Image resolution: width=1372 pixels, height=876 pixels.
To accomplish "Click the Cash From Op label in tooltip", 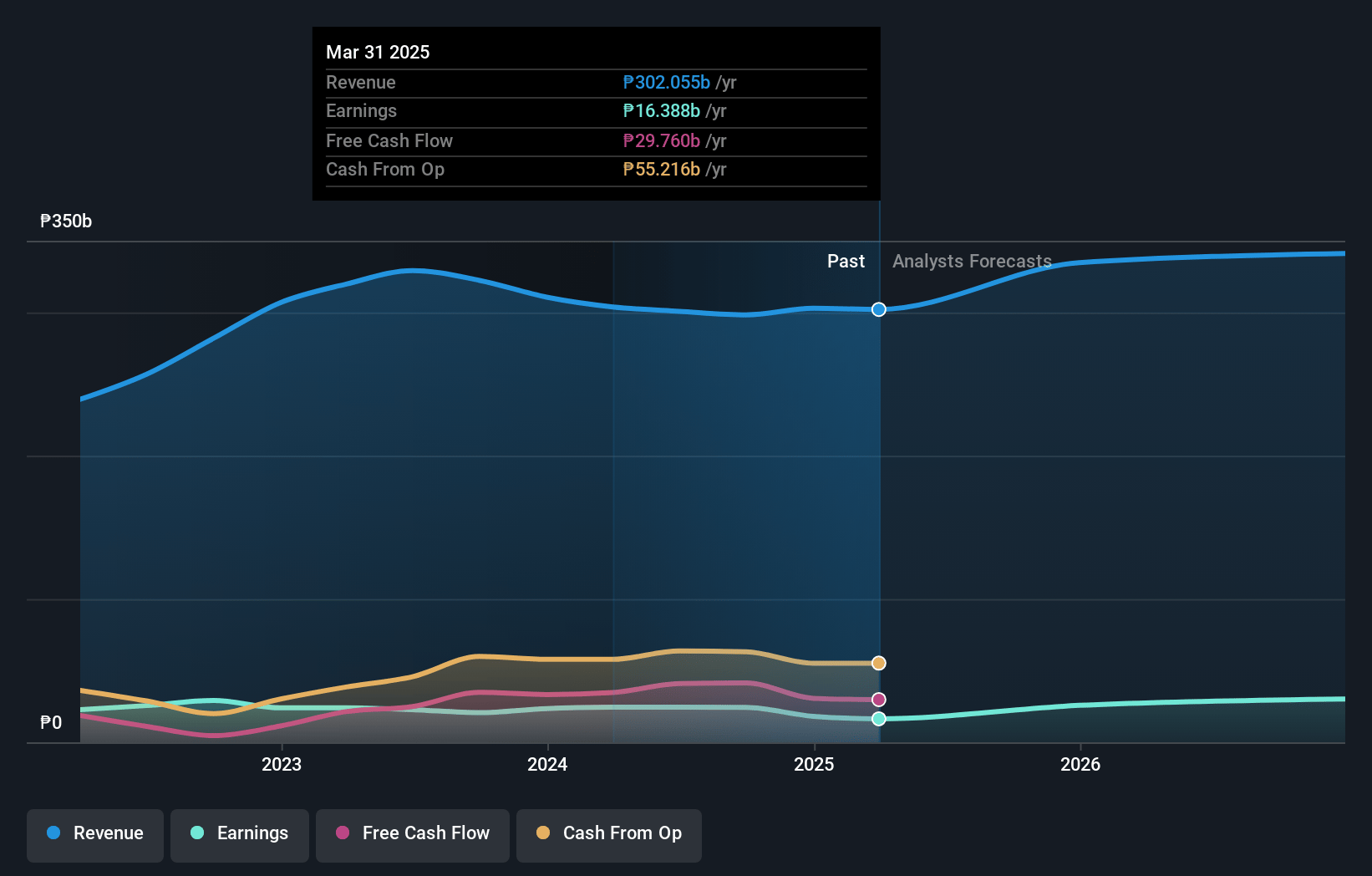I will coord(385,169).
